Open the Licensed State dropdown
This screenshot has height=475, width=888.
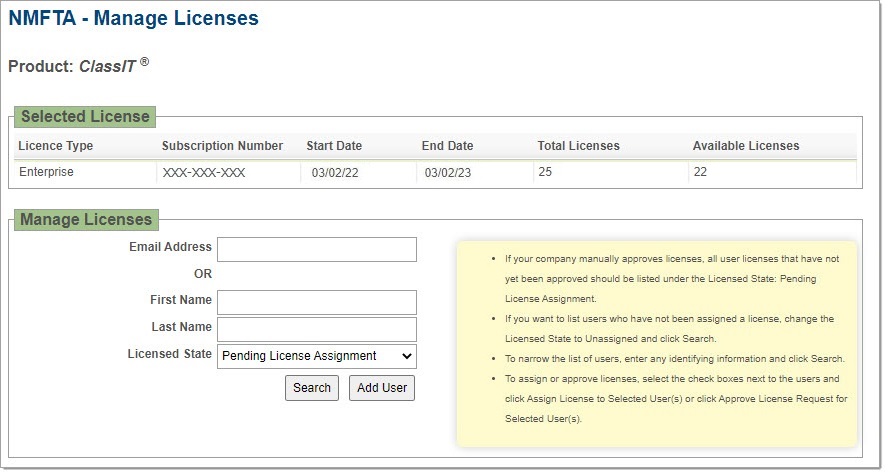click(317, 356)
